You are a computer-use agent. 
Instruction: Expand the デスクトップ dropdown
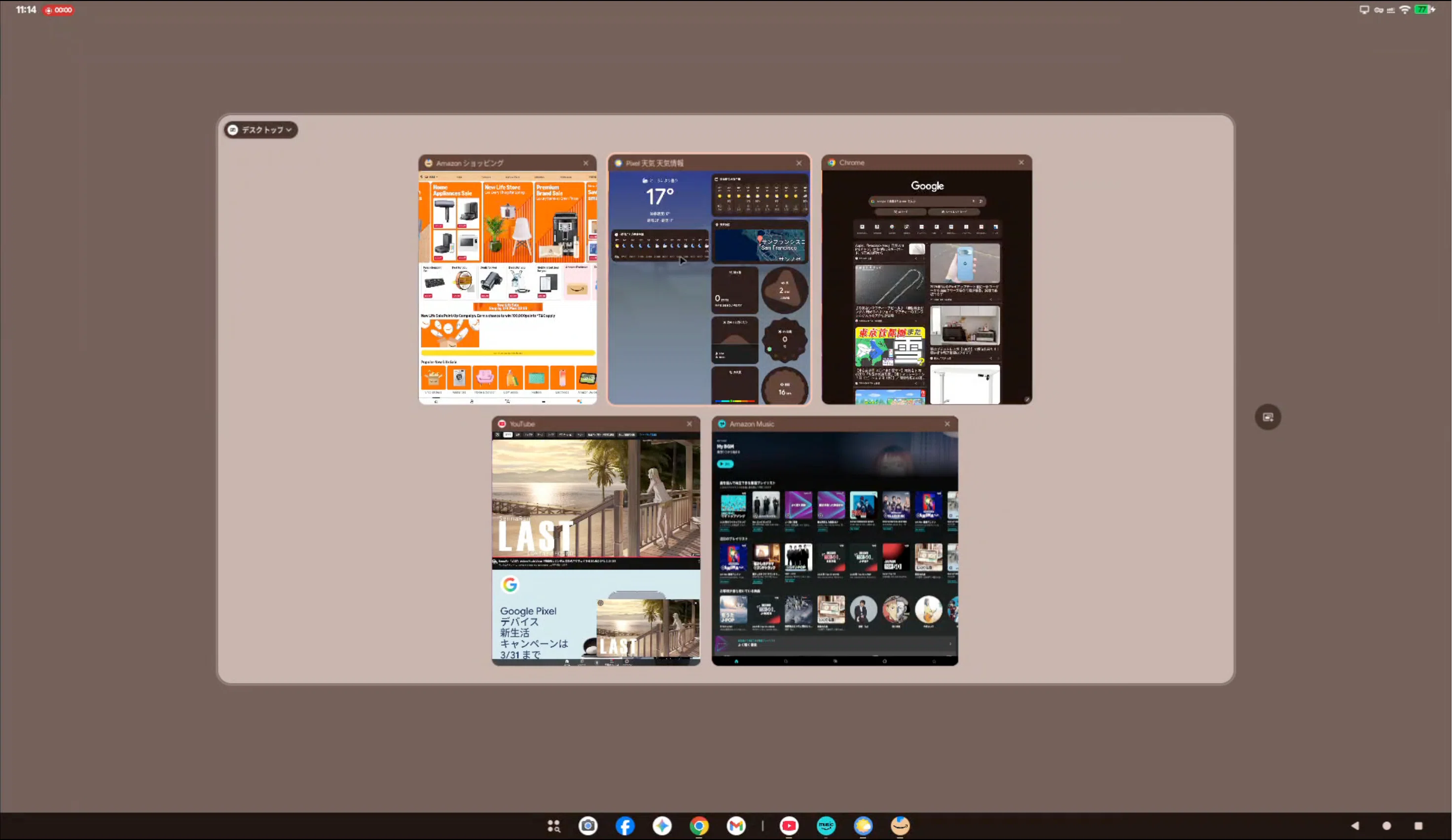click(x=261, y=130)
